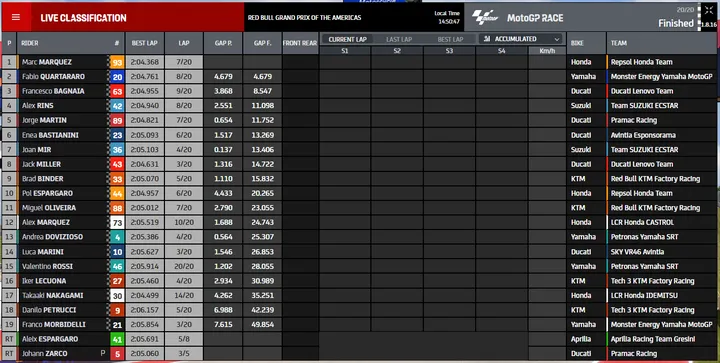Click position 1 cell

[x=9, y=62]
